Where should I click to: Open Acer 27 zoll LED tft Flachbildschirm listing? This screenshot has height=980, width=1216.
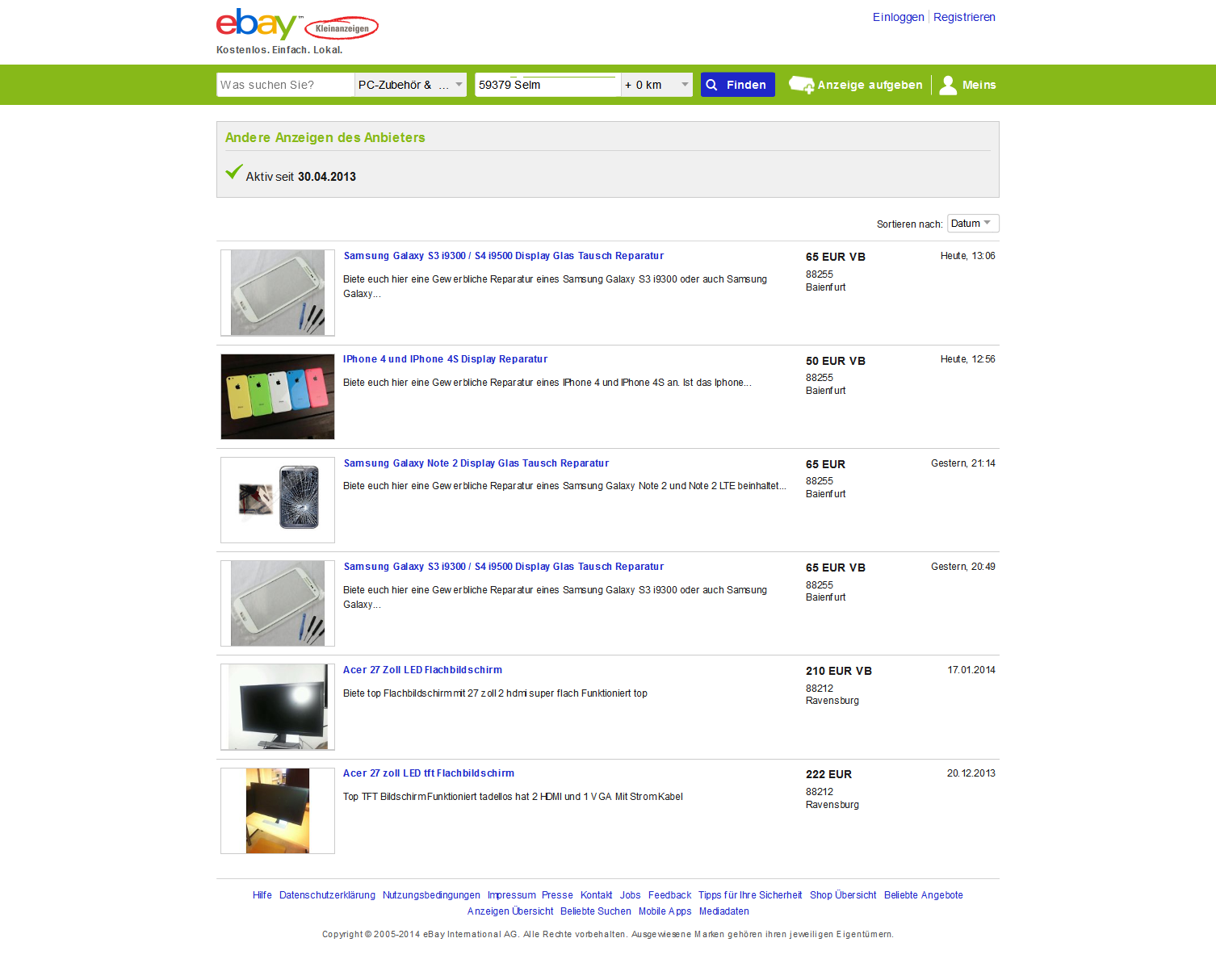(429, 773)
